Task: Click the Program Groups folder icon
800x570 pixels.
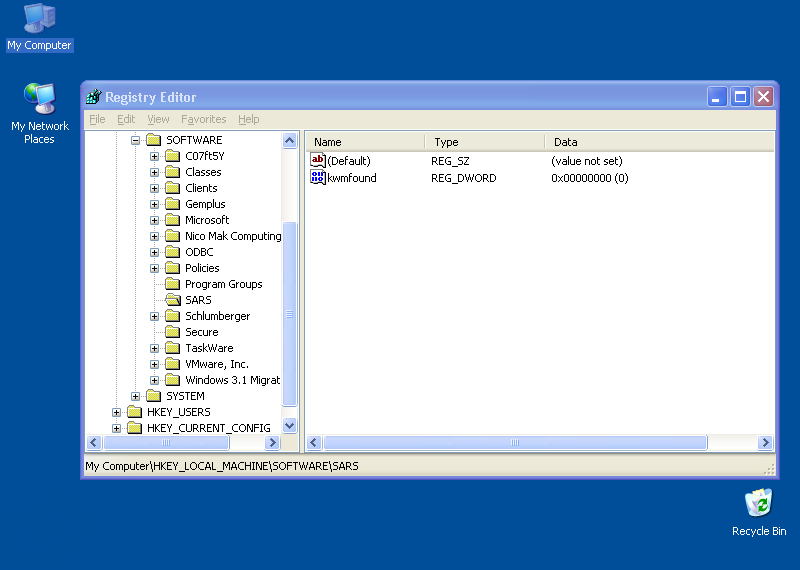Action: point(173,284)
